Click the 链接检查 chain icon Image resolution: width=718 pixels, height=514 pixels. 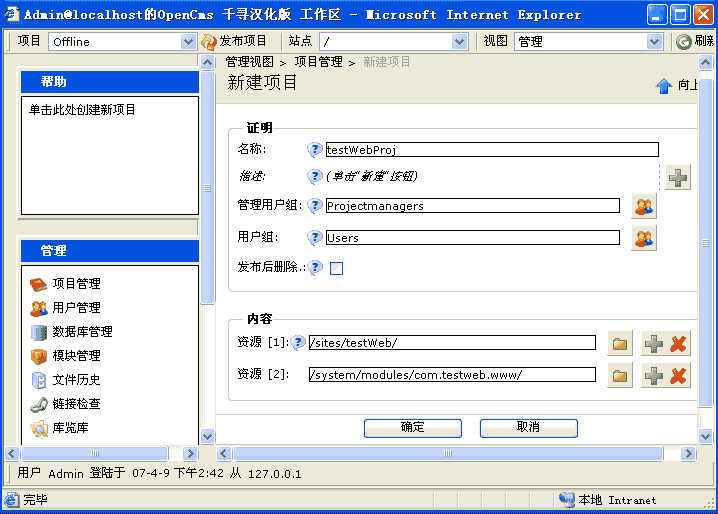pyautogui.click(x=39, y=404)
